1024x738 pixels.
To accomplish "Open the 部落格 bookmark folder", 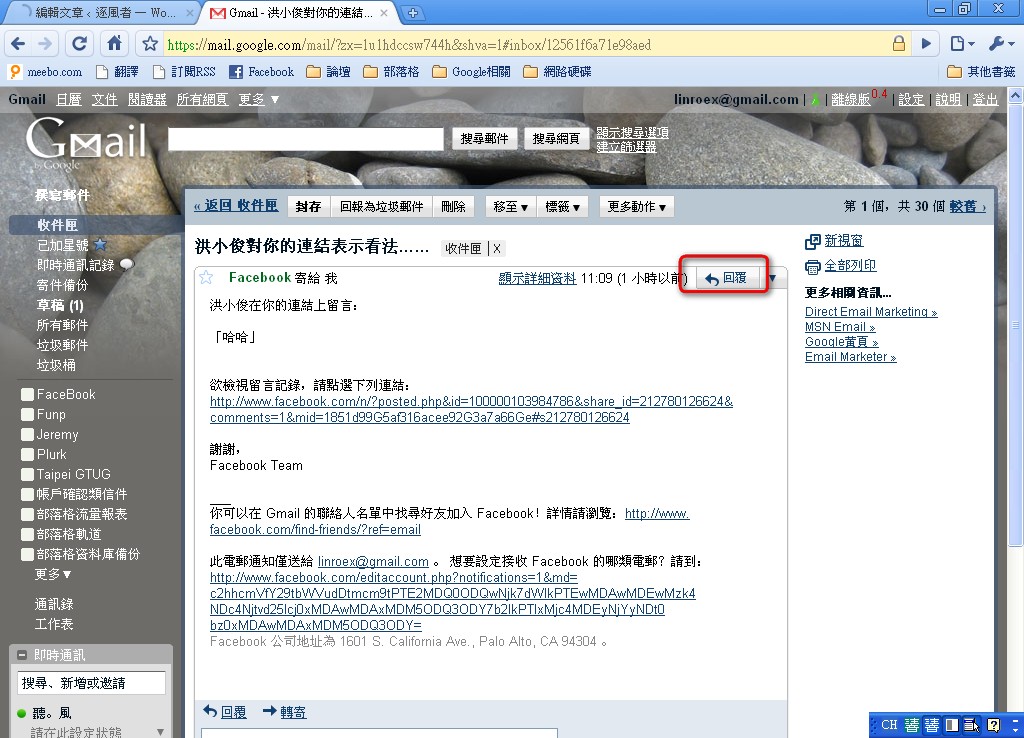I will pos(391,72).
